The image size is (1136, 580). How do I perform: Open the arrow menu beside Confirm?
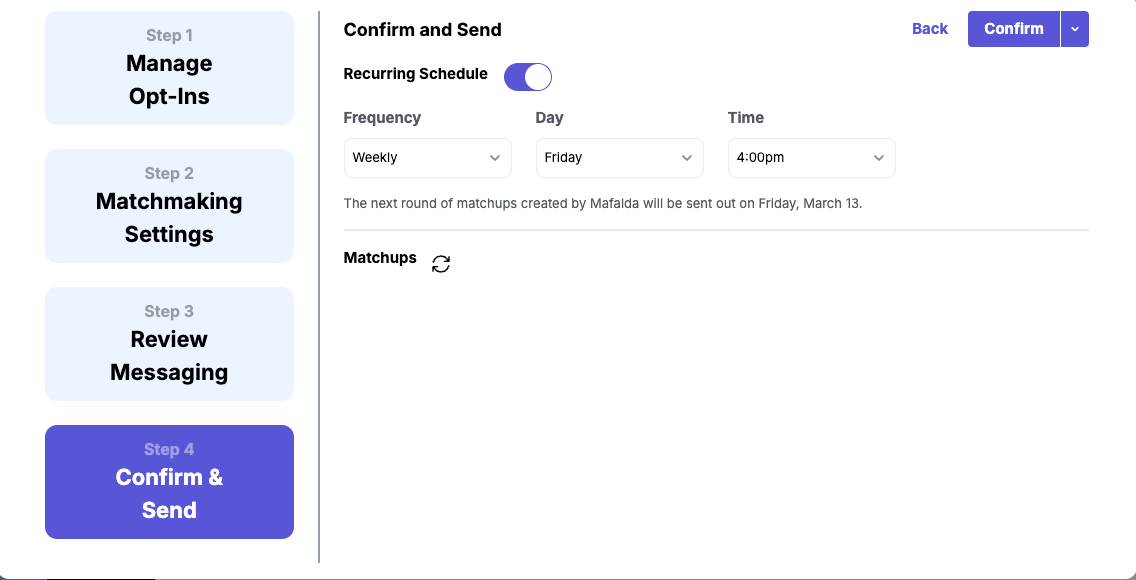(1075, 29)
